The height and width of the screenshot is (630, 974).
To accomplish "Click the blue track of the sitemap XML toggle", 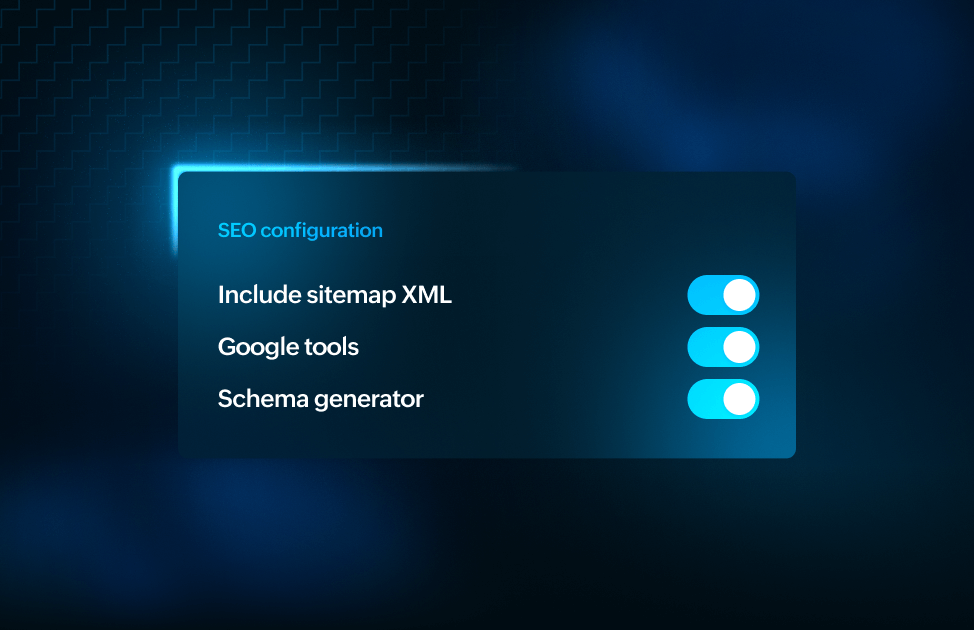I will tap(704, 295).
